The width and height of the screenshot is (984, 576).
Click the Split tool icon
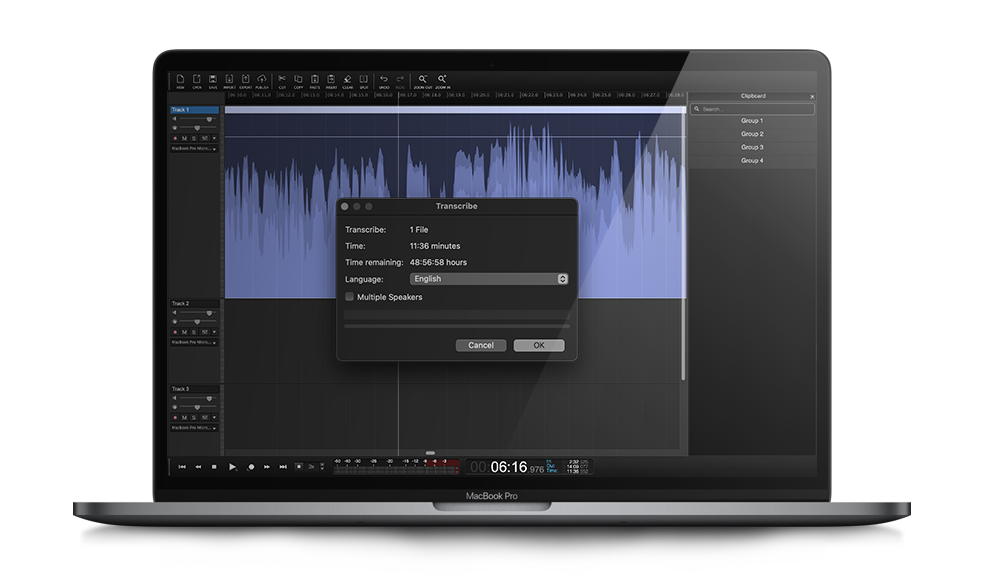(x=364, y=79)
